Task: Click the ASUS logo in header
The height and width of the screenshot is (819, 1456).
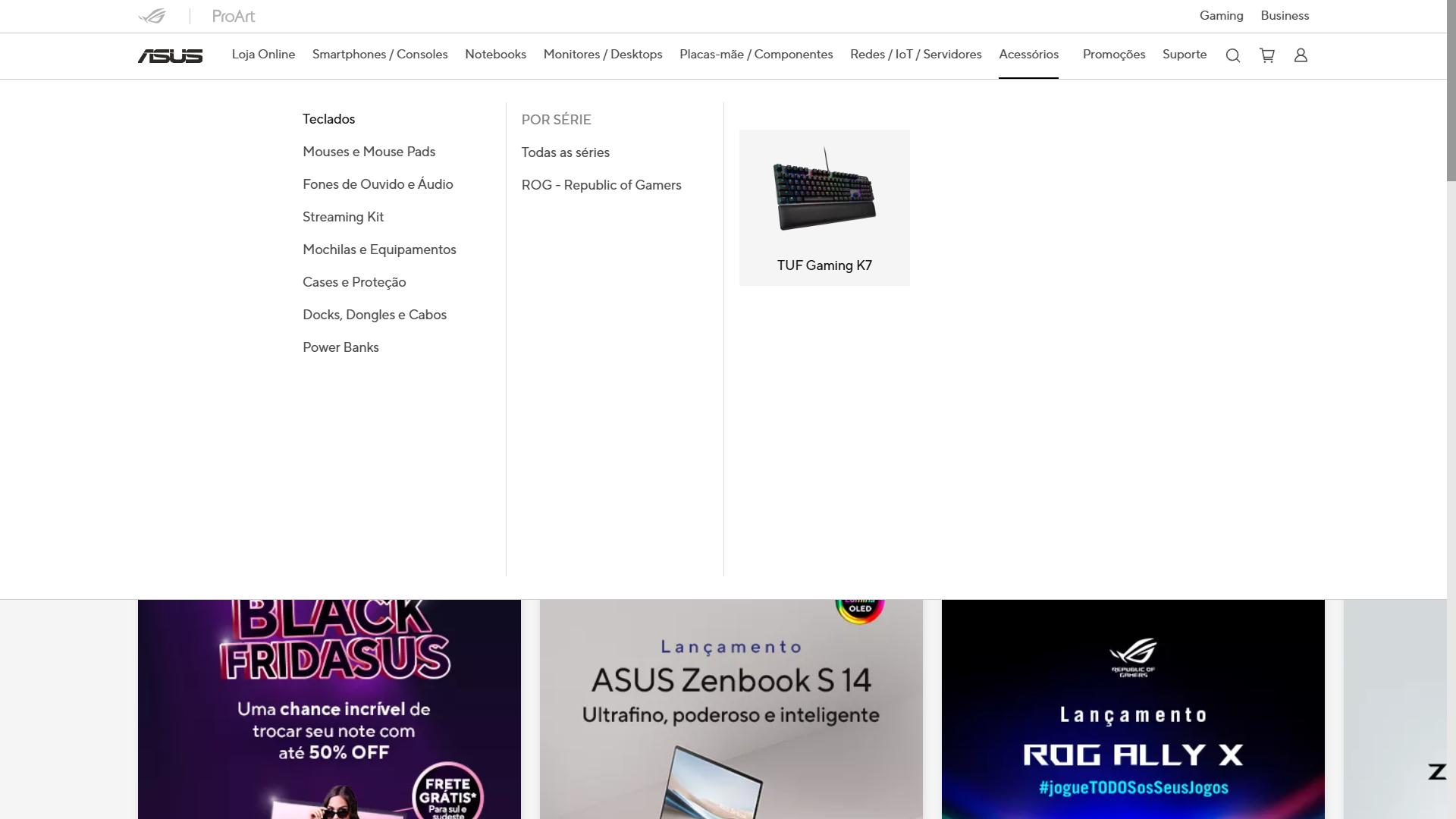Action: click(x=170, y=55)
